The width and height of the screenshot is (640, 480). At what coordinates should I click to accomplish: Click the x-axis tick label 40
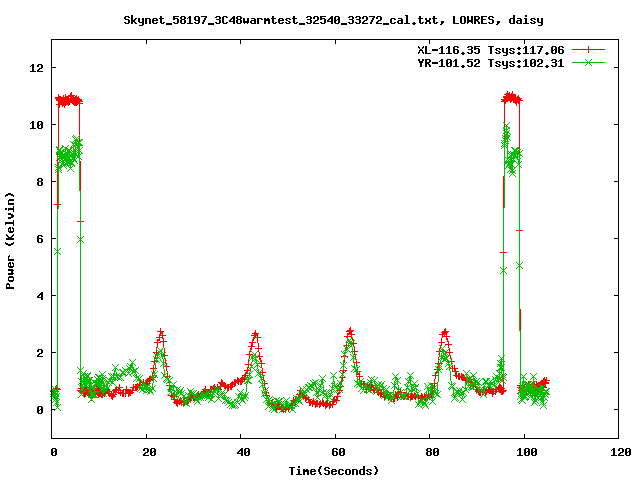point(243,452)
